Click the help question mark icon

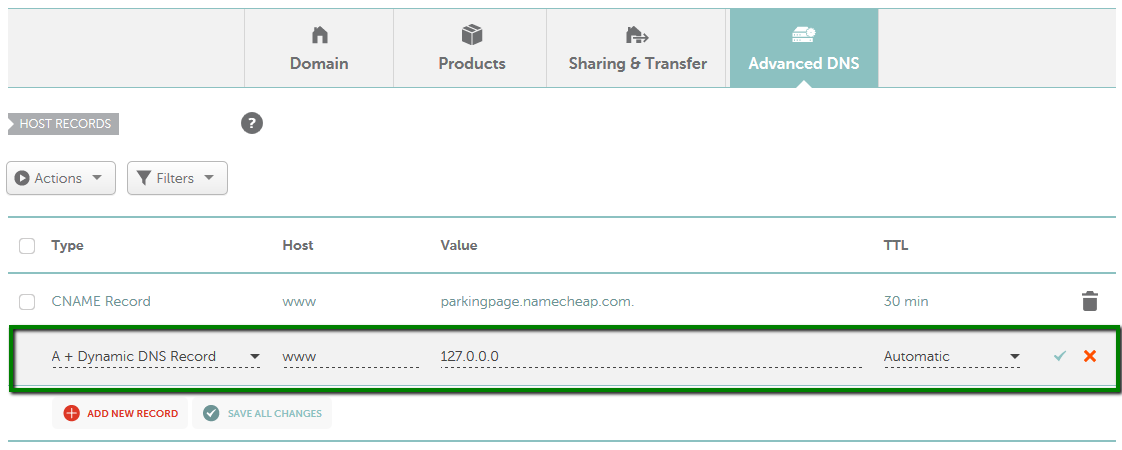pos(252,124)
